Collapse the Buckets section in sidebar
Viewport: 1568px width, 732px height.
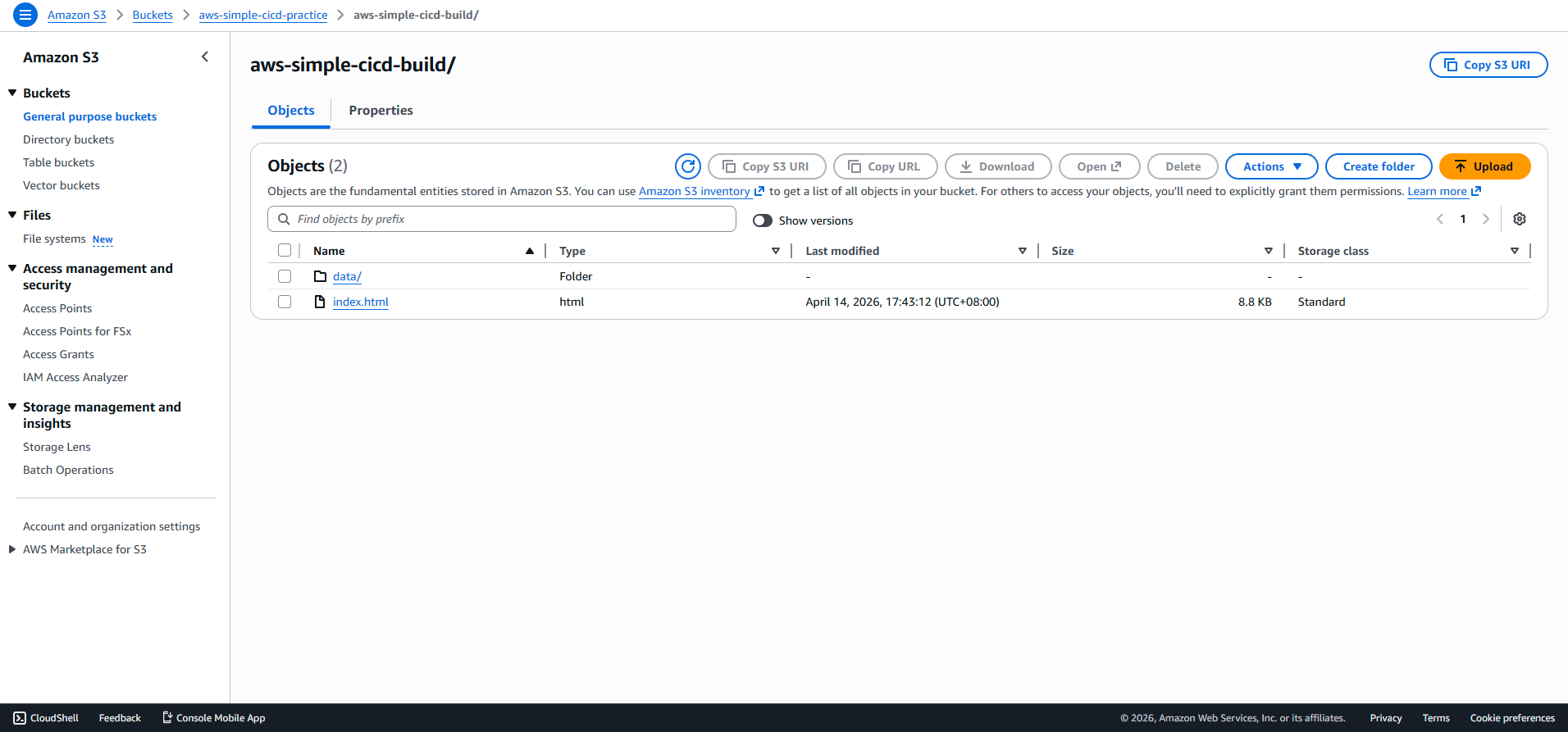[12, 93]
